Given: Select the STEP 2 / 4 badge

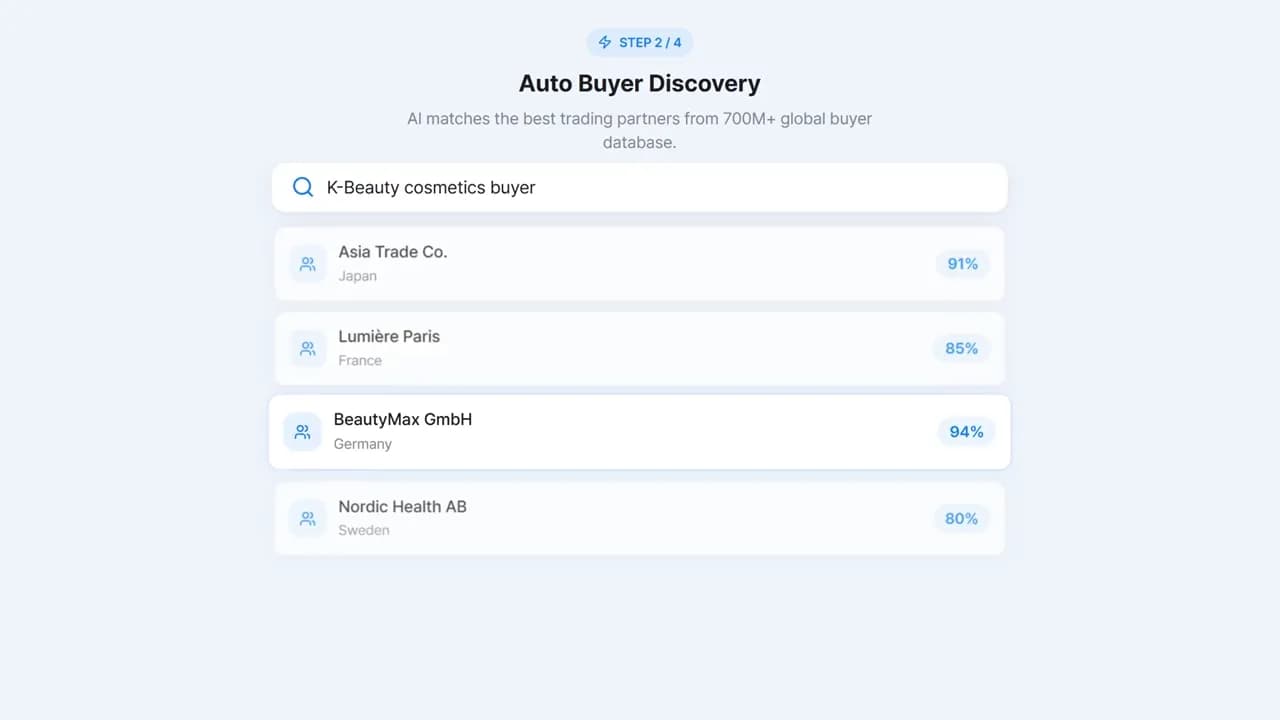Looking at the screenshot, I should click(x=640, y=42).
